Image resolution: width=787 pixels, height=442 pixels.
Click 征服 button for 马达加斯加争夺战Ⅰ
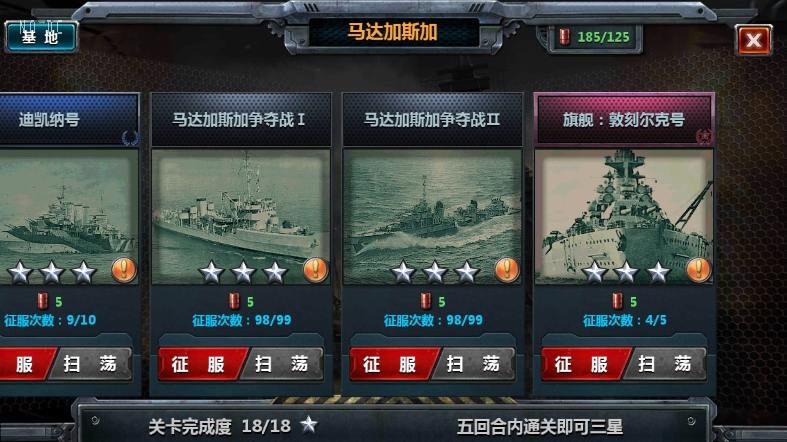click(x=201, y=364)
